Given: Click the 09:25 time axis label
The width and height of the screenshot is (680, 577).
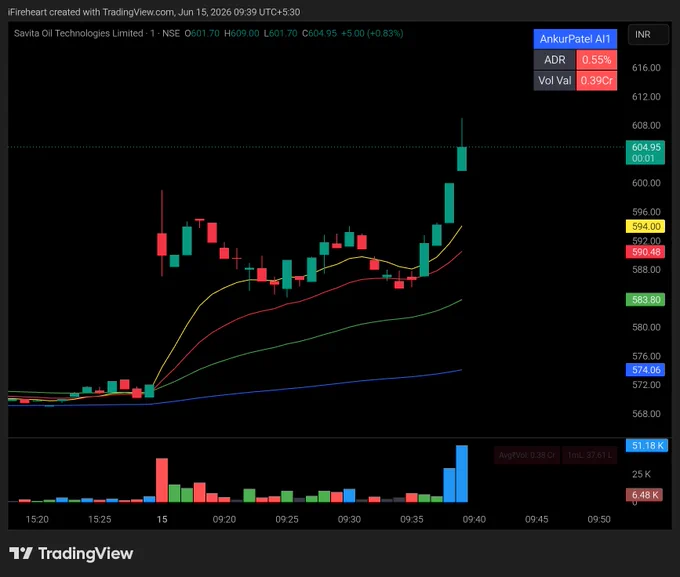Looking at the screenshot, I should tap(287, 519).
